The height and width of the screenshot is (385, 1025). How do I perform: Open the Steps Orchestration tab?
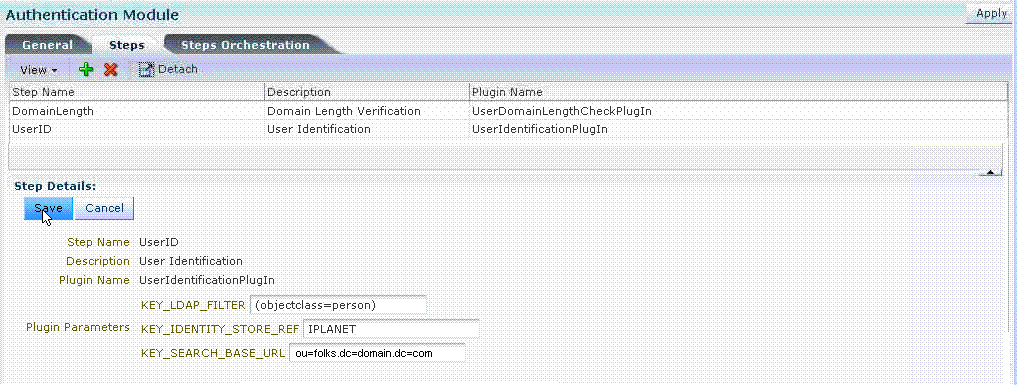pos(245,45)
